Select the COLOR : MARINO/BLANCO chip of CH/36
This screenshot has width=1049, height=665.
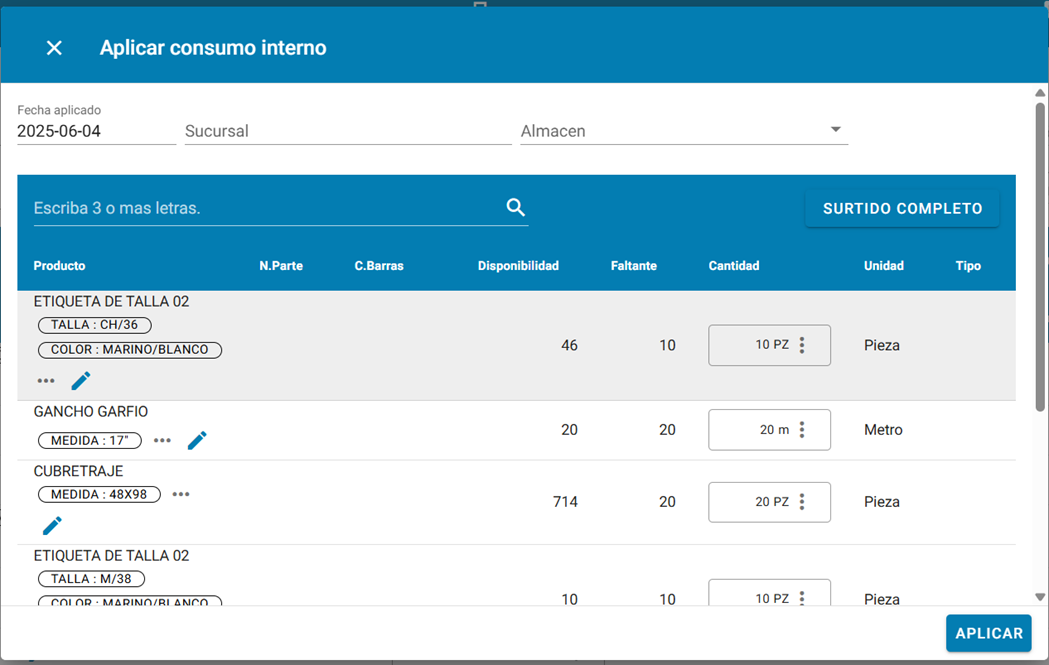[130, 350]
